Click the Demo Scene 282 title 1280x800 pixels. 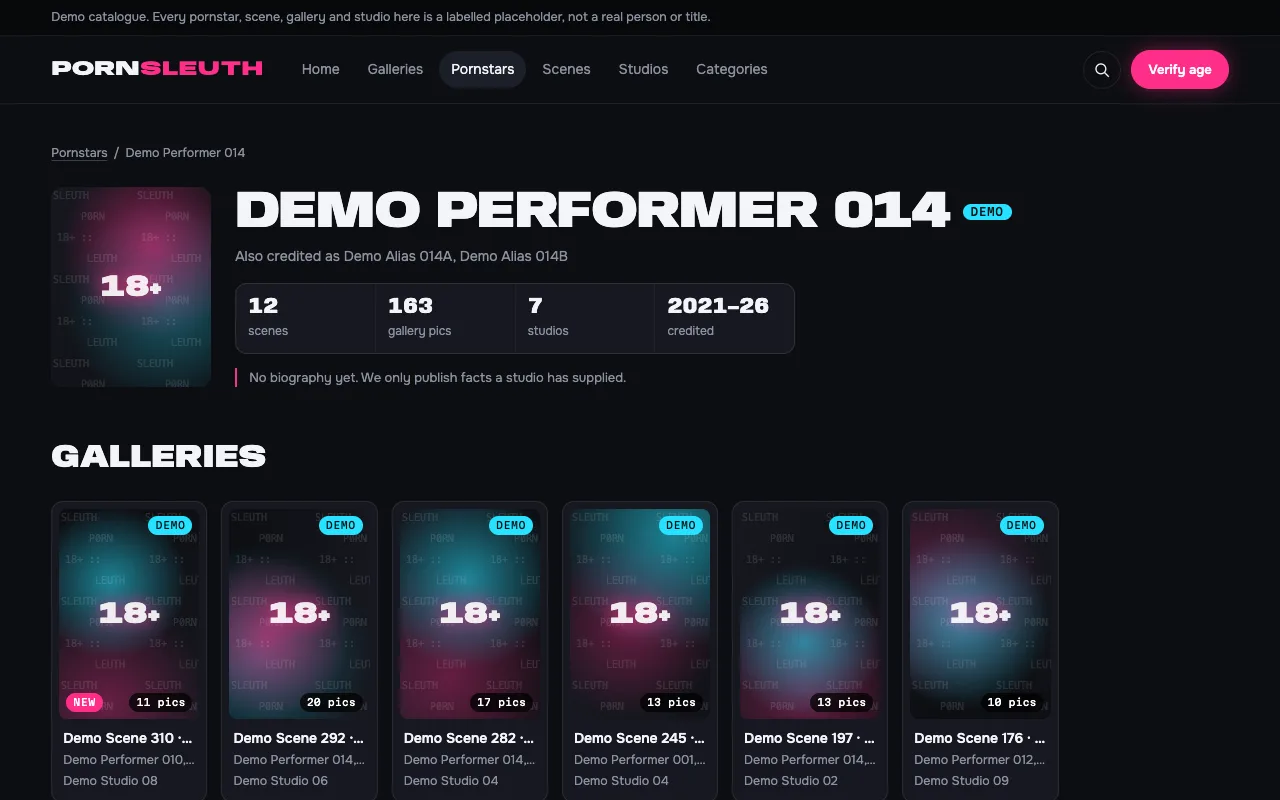(469, 738)
